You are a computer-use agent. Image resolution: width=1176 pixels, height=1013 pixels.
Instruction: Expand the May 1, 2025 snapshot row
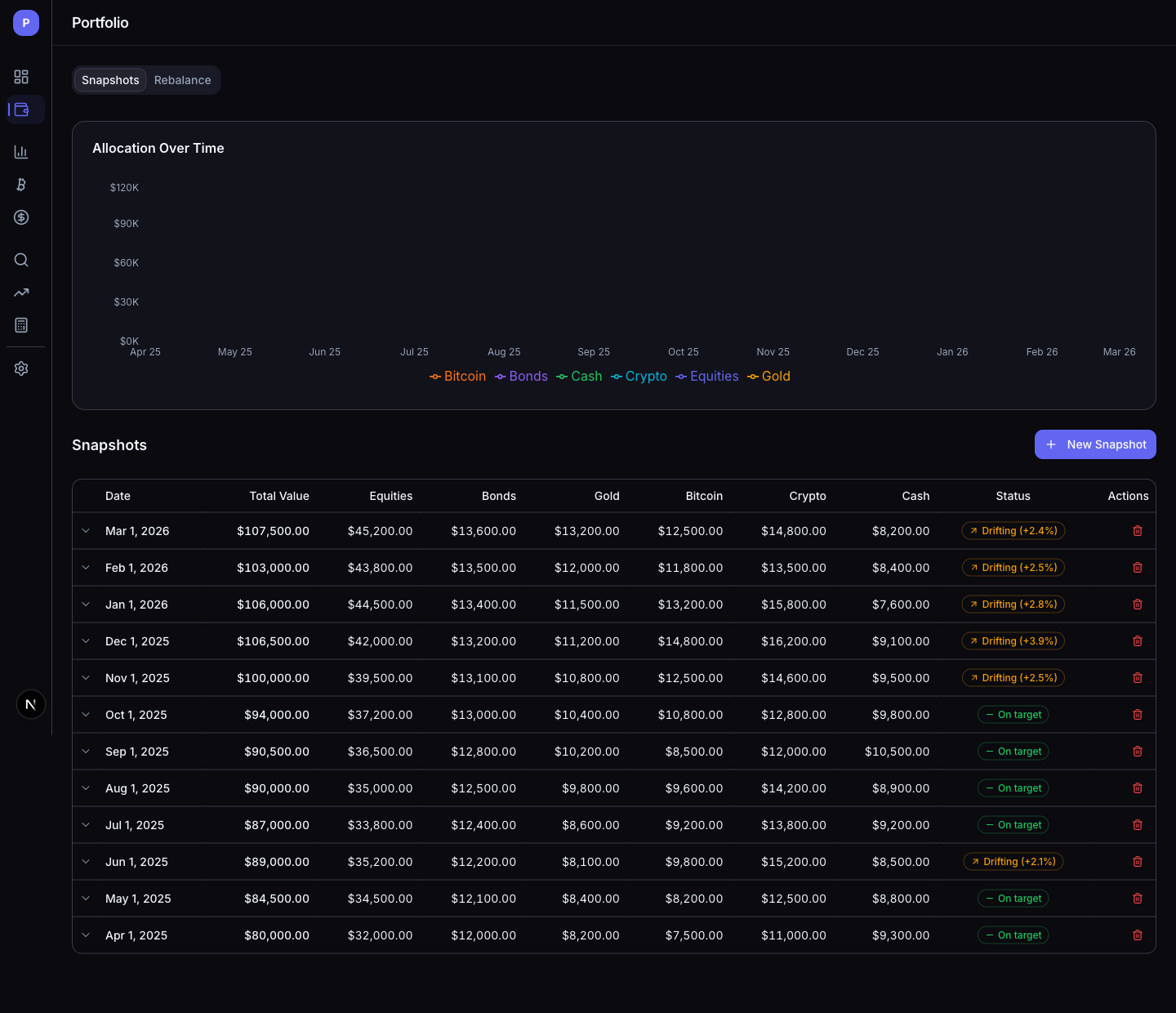[86, 899]
